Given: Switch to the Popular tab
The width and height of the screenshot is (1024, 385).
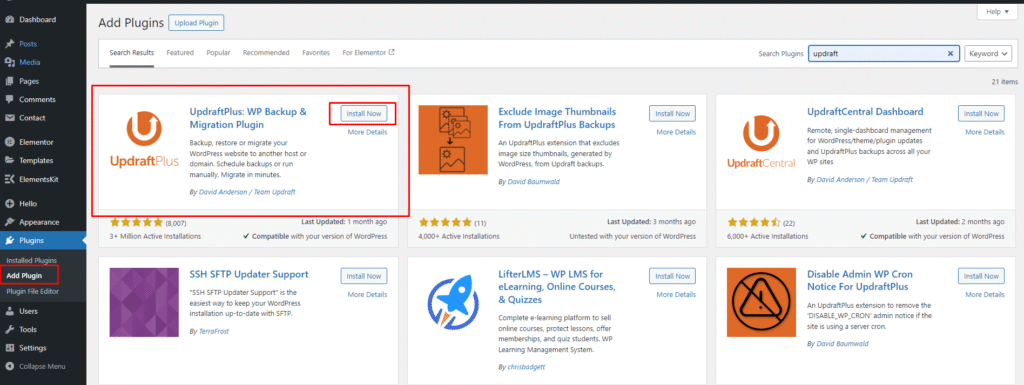Looking at the screenshot, I should (x=218, y=53).
